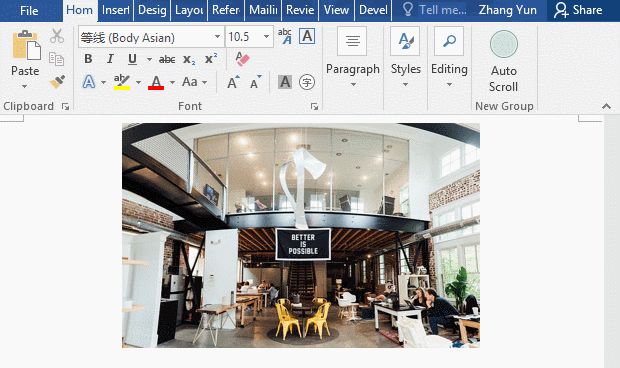Switch to the References tab
620x368 pixels.
click(x=226, y=10)
